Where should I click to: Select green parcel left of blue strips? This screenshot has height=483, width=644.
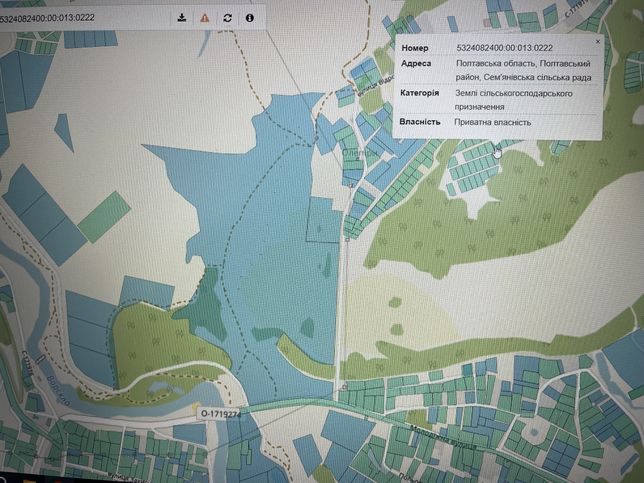[104, 216]
